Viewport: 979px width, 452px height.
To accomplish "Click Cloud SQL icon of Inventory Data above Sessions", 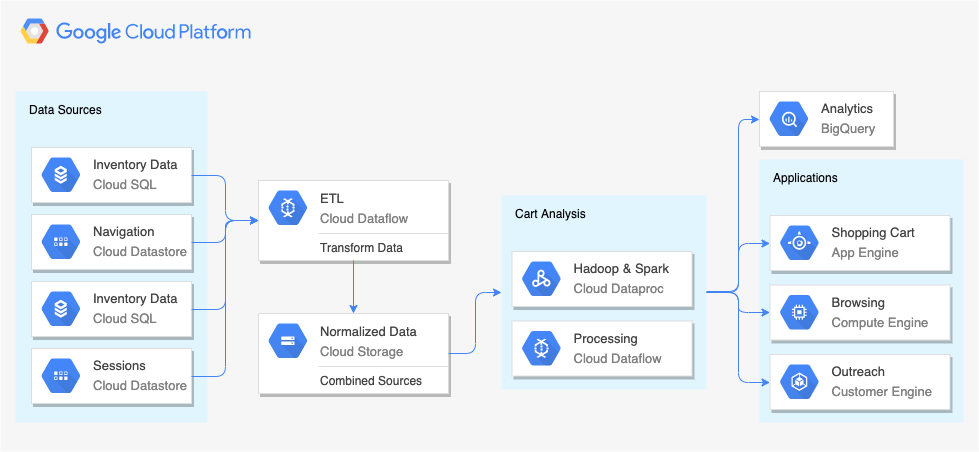I will click(x=61, y=308).
